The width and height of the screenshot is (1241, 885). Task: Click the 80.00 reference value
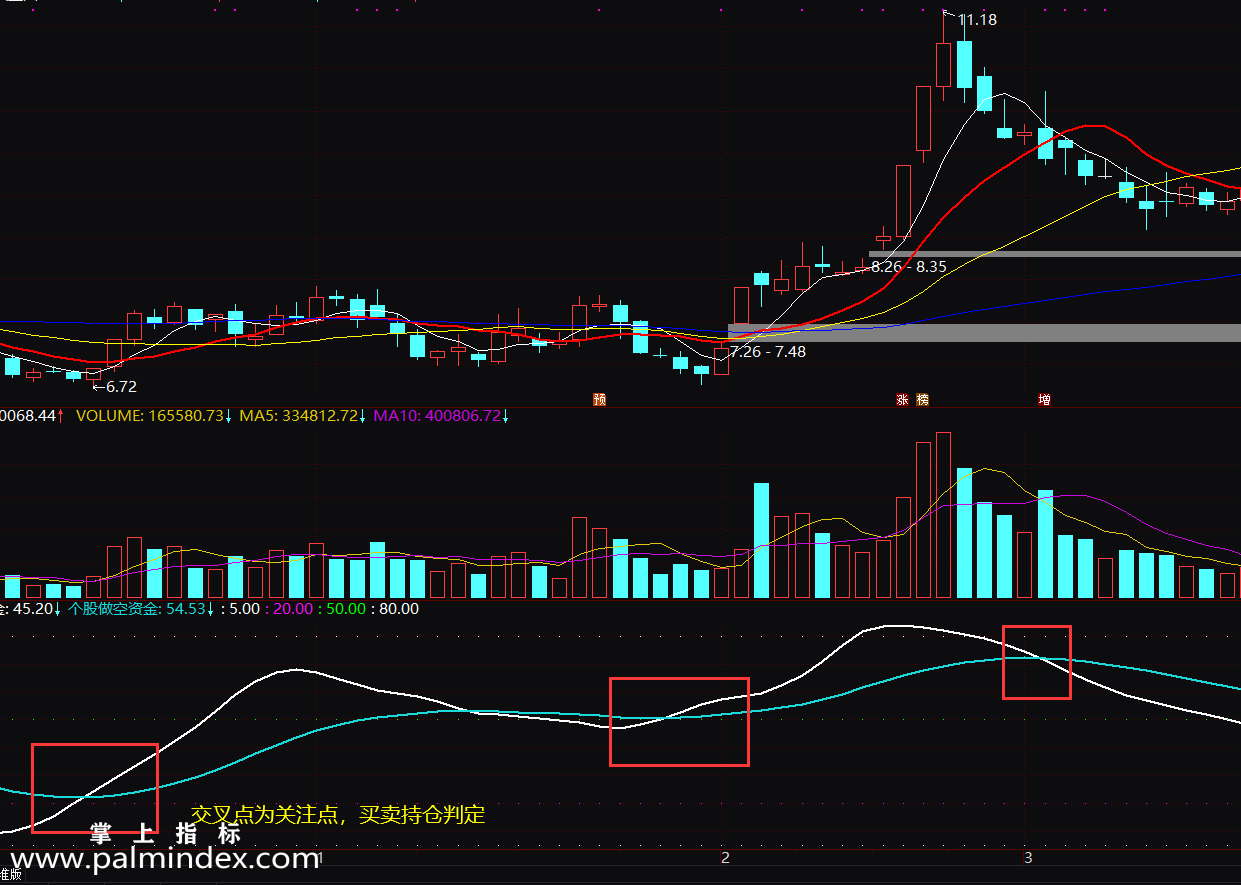tap(399, 608)
